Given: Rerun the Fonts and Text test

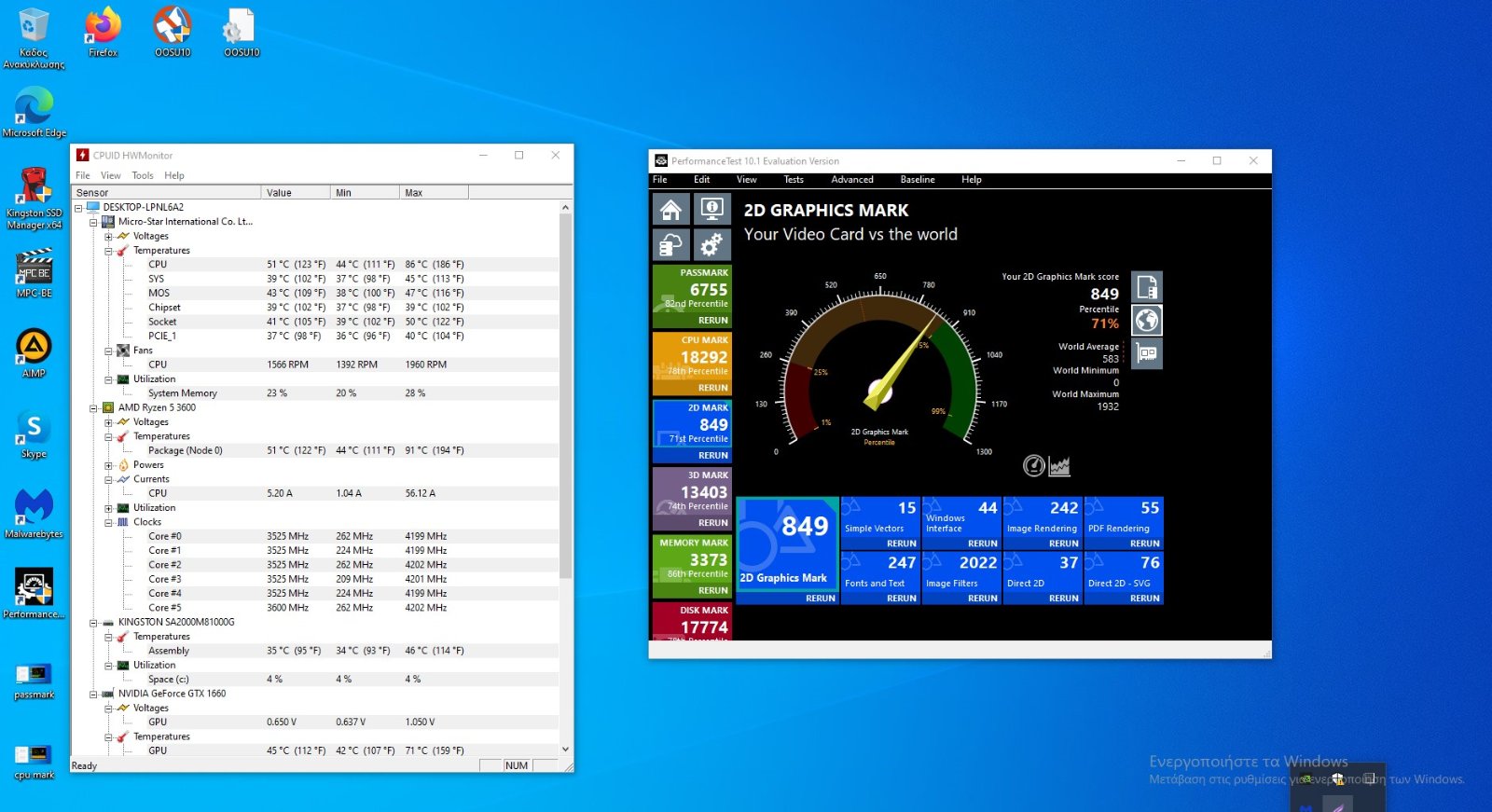Looking at the screenshot, I should click(x=901, y=599).
